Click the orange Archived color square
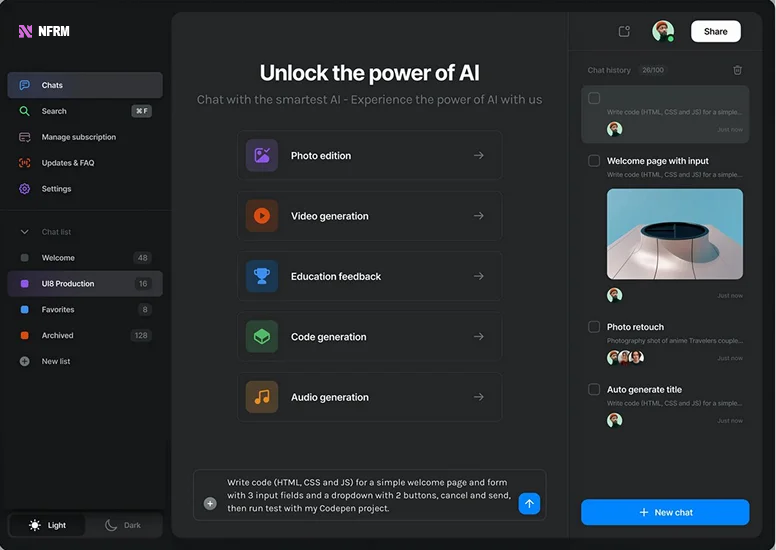The image size is (776, 550). (x=24, y=335)
